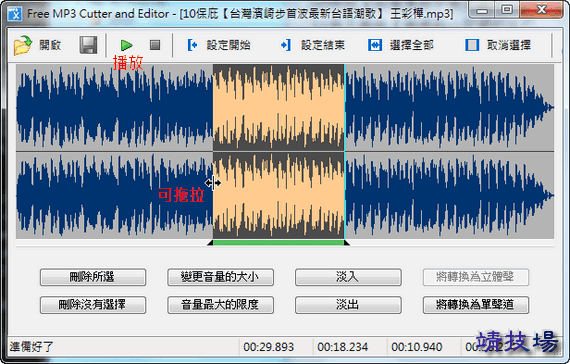Stop playback with the square stop icon
This screenshot has height=364, width=570.
pos(155,45)
